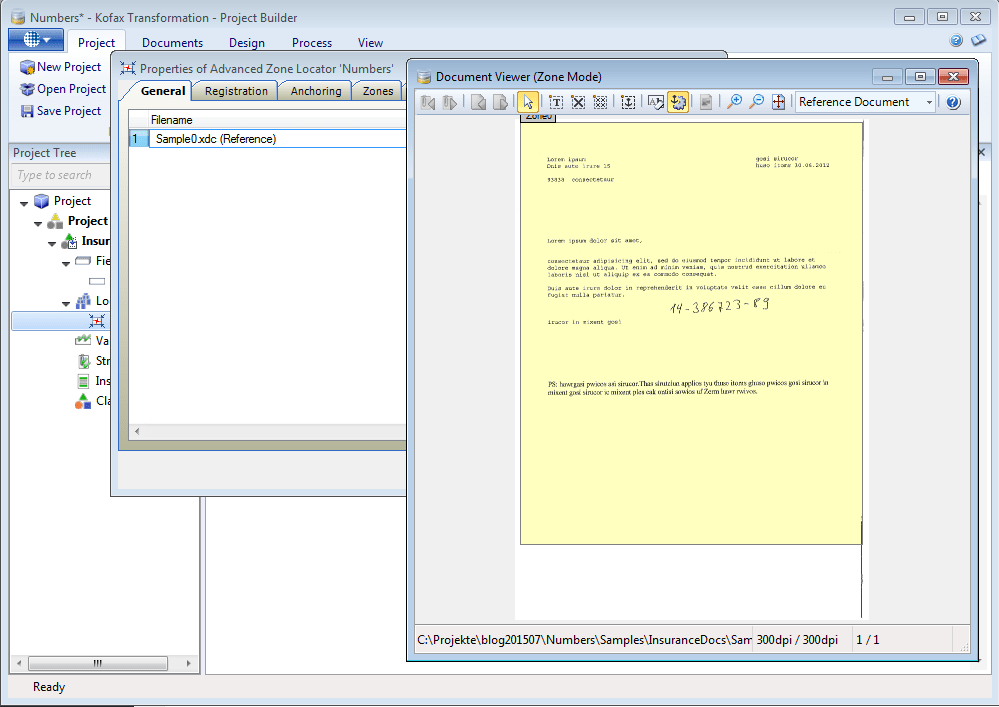Open the globe application menu dropdown
This screenshot has height=707, width=999.
tap(36, 40)
